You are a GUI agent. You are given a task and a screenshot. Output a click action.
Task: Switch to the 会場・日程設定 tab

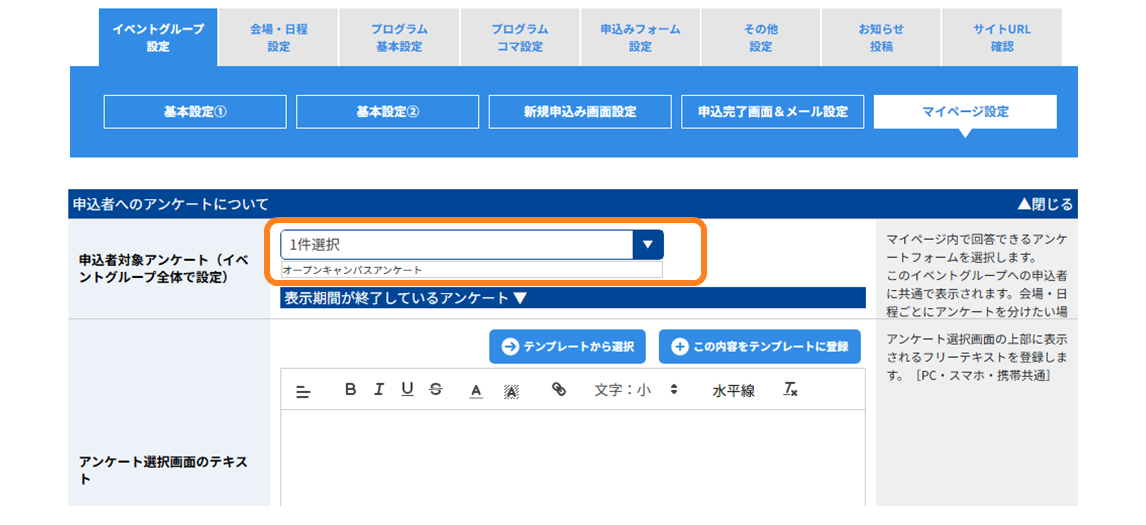[x=278, y=37]
